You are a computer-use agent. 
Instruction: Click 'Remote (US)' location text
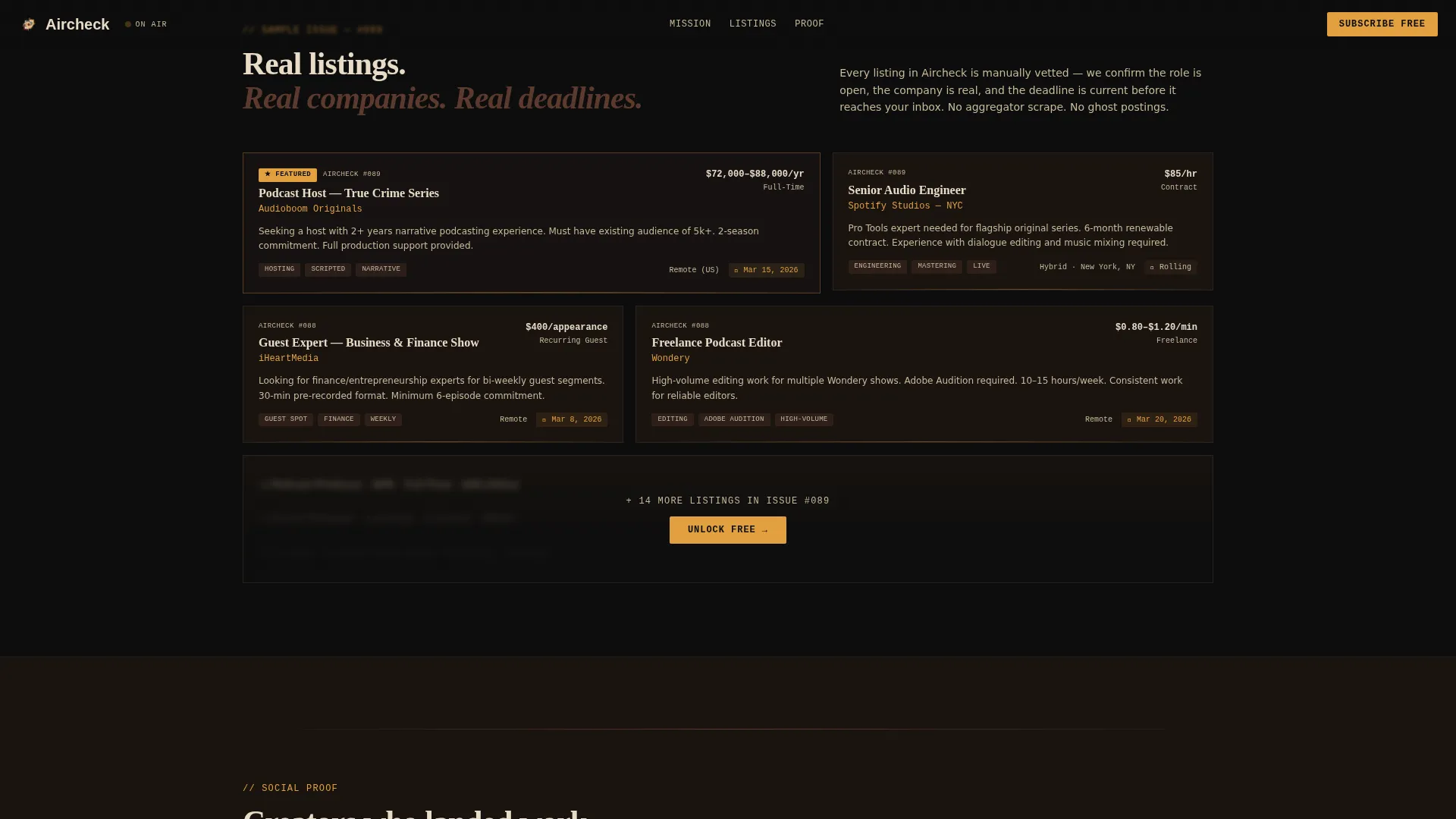click(694, 271)
